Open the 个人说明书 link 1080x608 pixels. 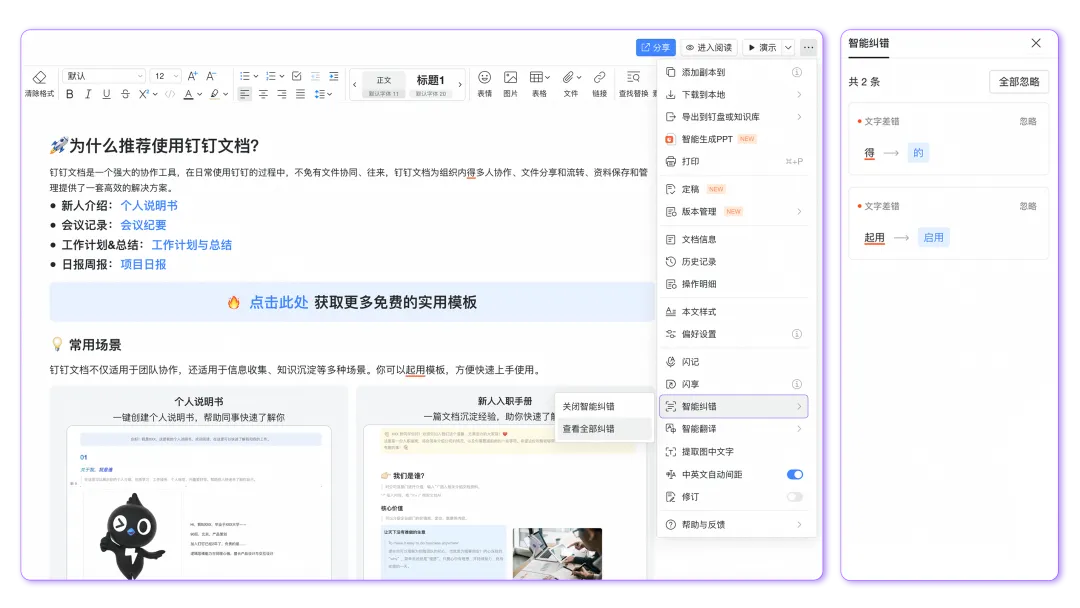coord(149,206)
